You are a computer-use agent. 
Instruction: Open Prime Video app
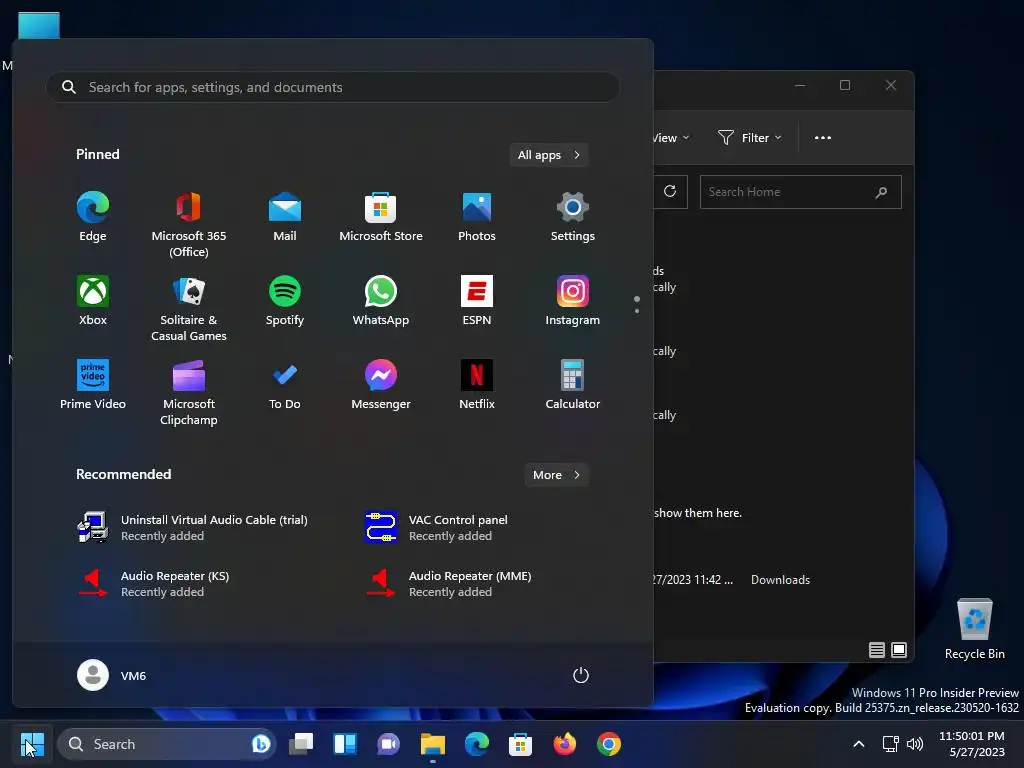click(93, 385)
